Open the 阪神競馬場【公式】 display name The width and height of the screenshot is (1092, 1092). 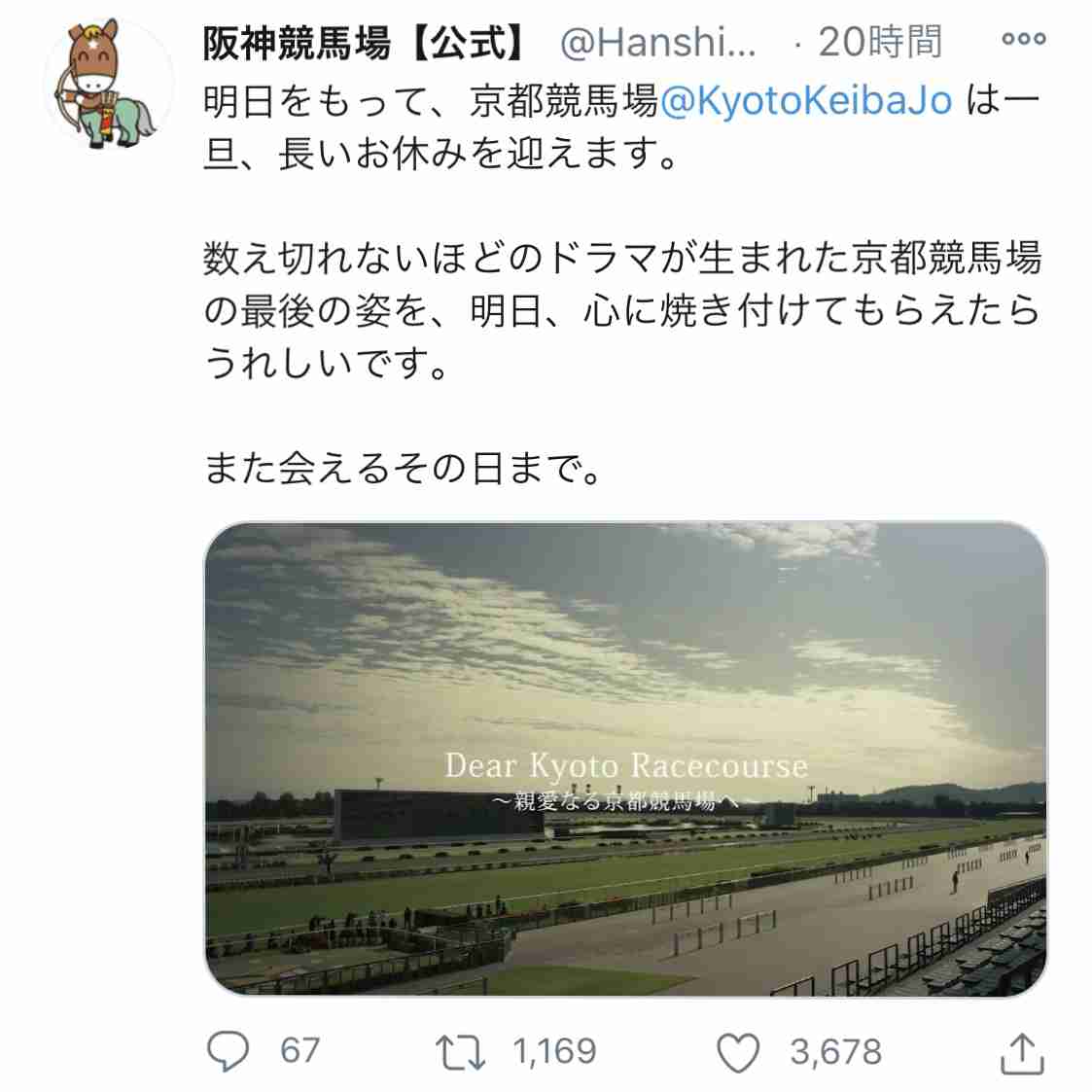(x=366, y=42)
